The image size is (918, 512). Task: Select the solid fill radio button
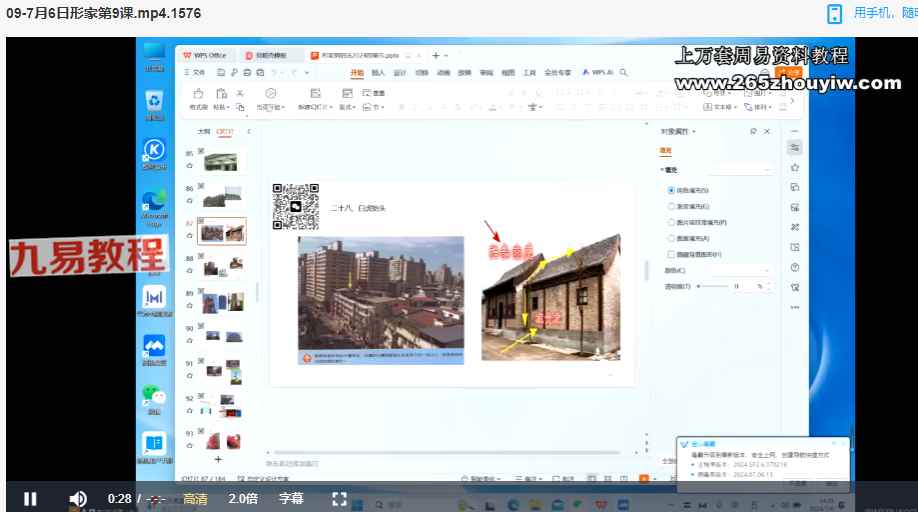[672, 190]
